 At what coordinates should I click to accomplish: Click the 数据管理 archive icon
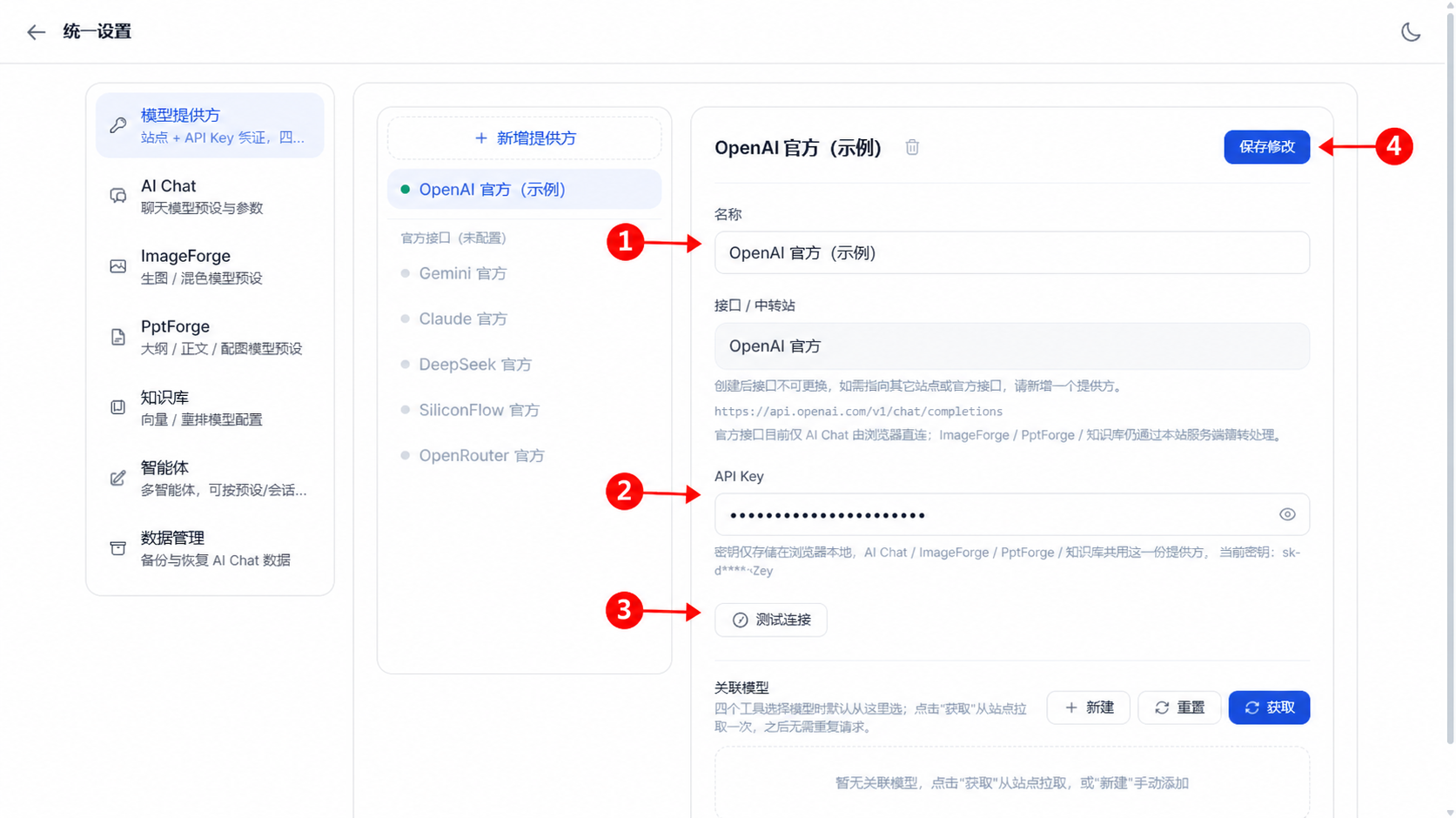point(118,548)
